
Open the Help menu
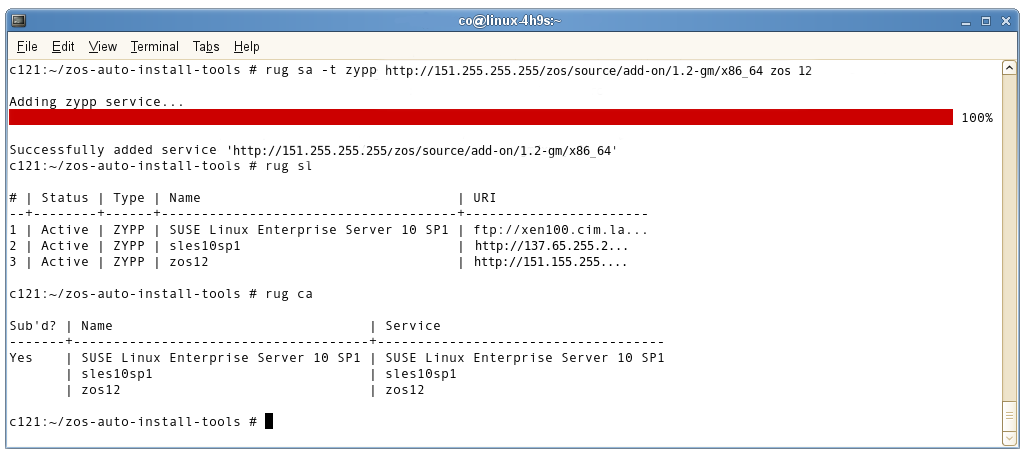point(246,46)
